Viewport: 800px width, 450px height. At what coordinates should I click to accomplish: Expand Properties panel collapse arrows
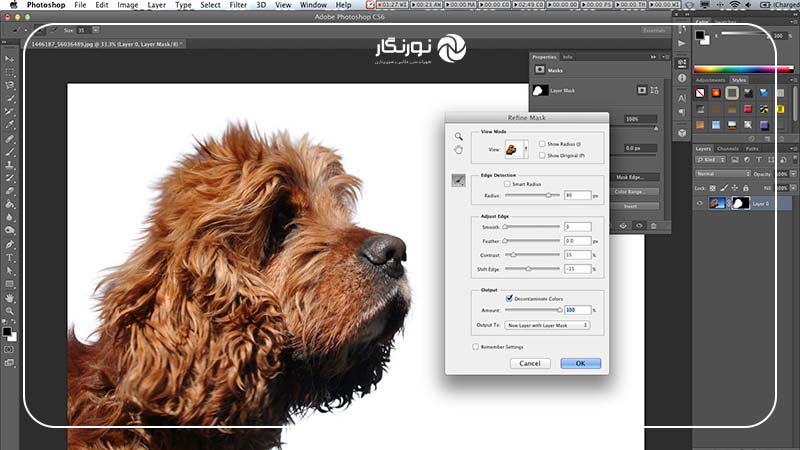[653, 57]
